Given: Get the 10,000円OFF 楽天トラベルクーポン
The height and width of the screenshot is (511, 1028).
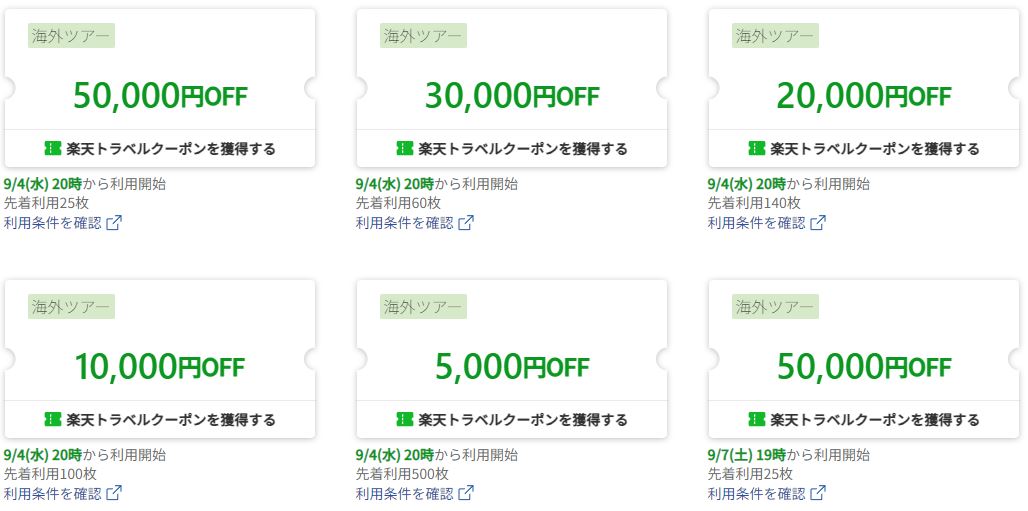Looking at the screenshot, I should tap(160, 419).
